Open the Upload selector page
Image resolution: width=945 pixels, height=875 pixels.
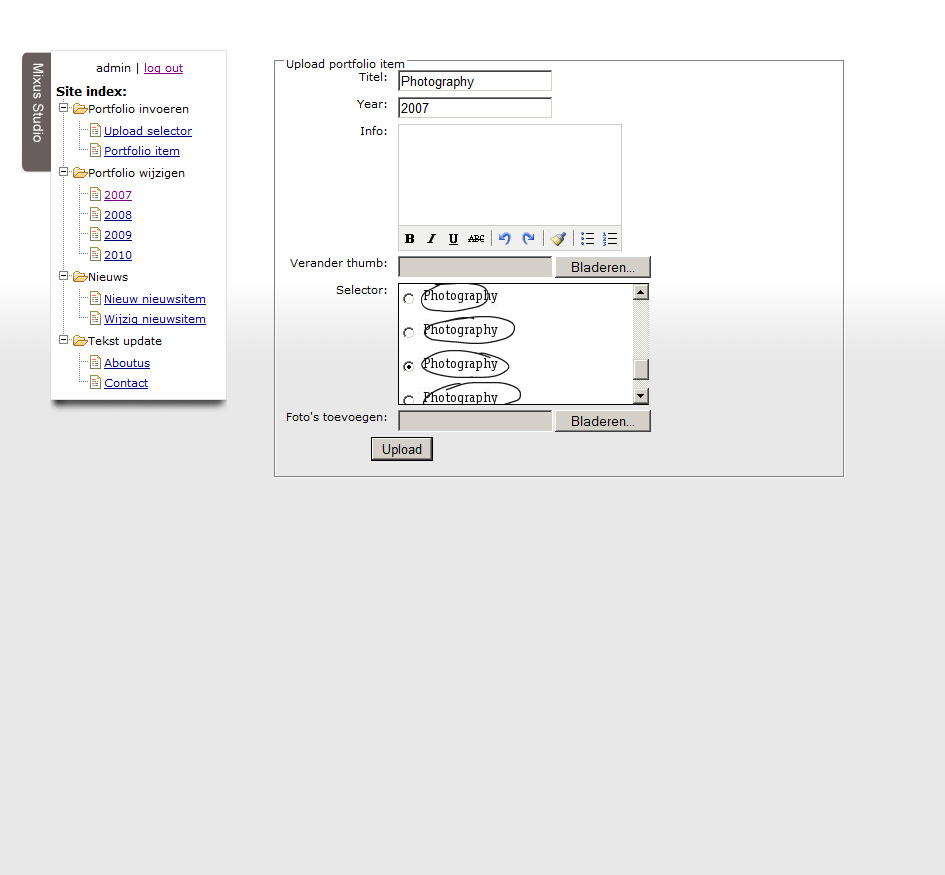coord(148,131)
